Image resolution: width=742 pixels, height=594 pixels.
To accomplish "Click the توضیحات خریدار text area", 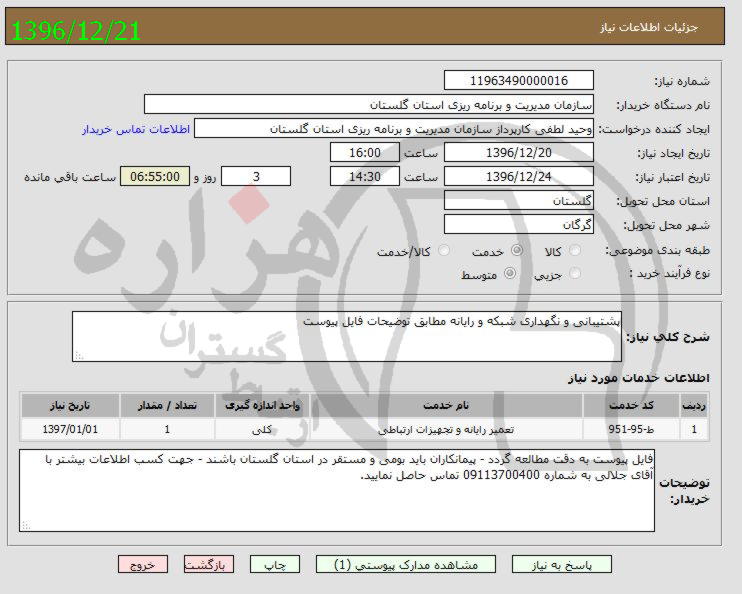I will click(337, 490).
